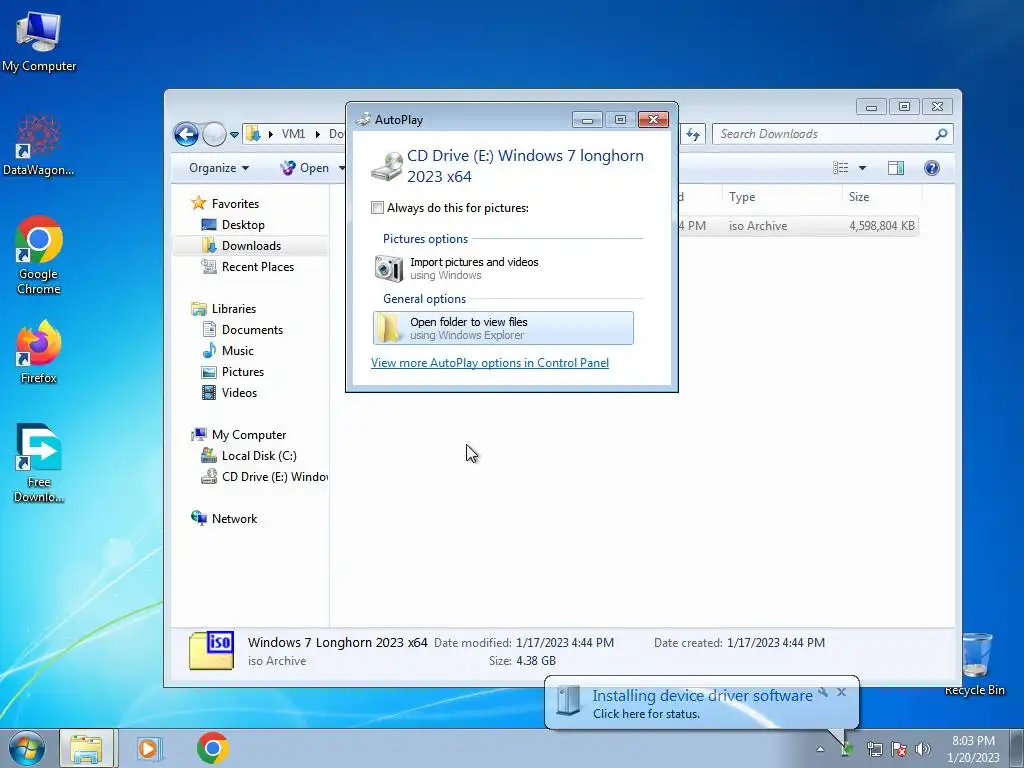The image size is (1024, 768).
Task: Click the search magnifier icon
Action: click(941, 134)
